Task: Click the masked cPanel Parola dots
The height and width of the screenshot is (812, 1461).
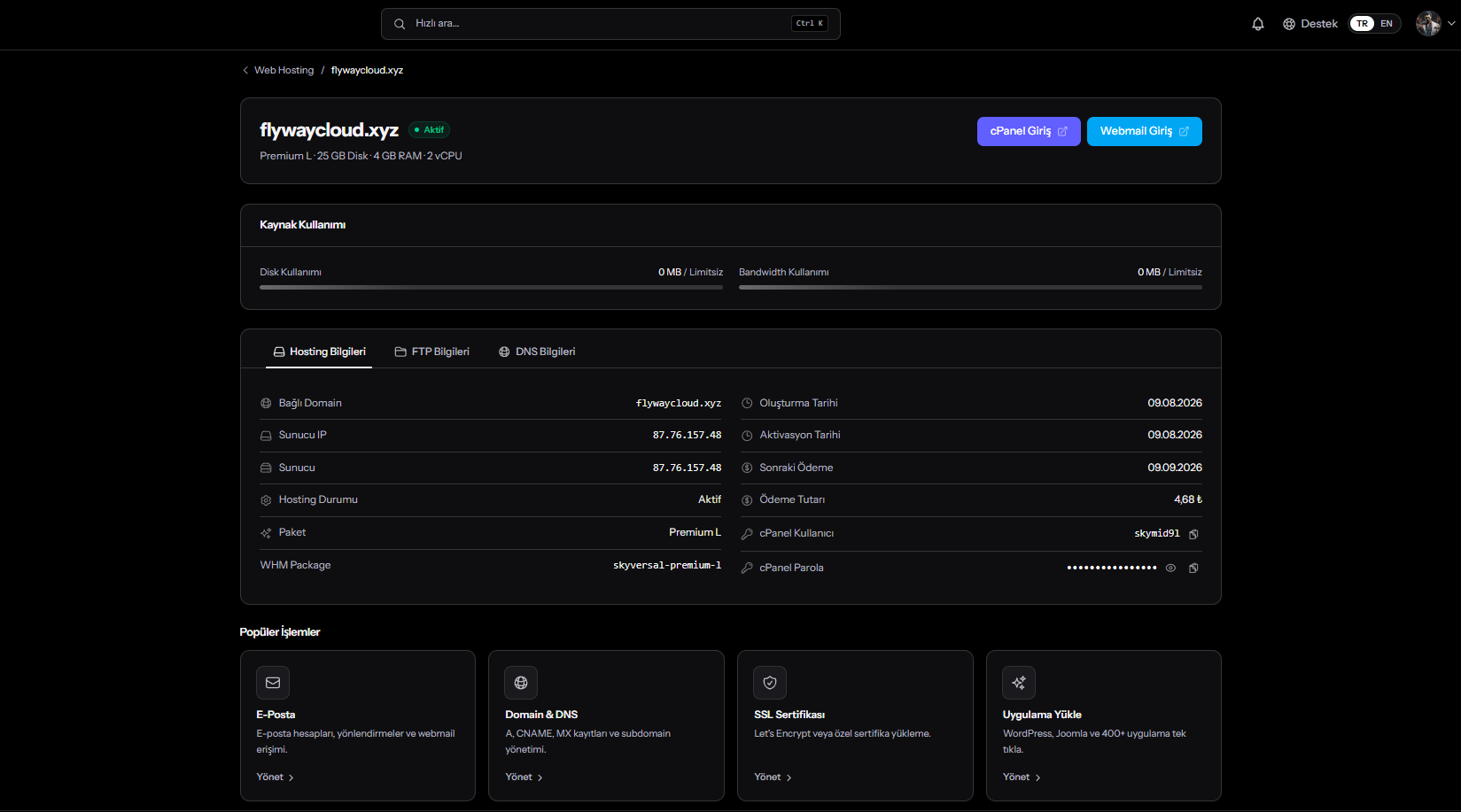Action: coord(1112,568)
